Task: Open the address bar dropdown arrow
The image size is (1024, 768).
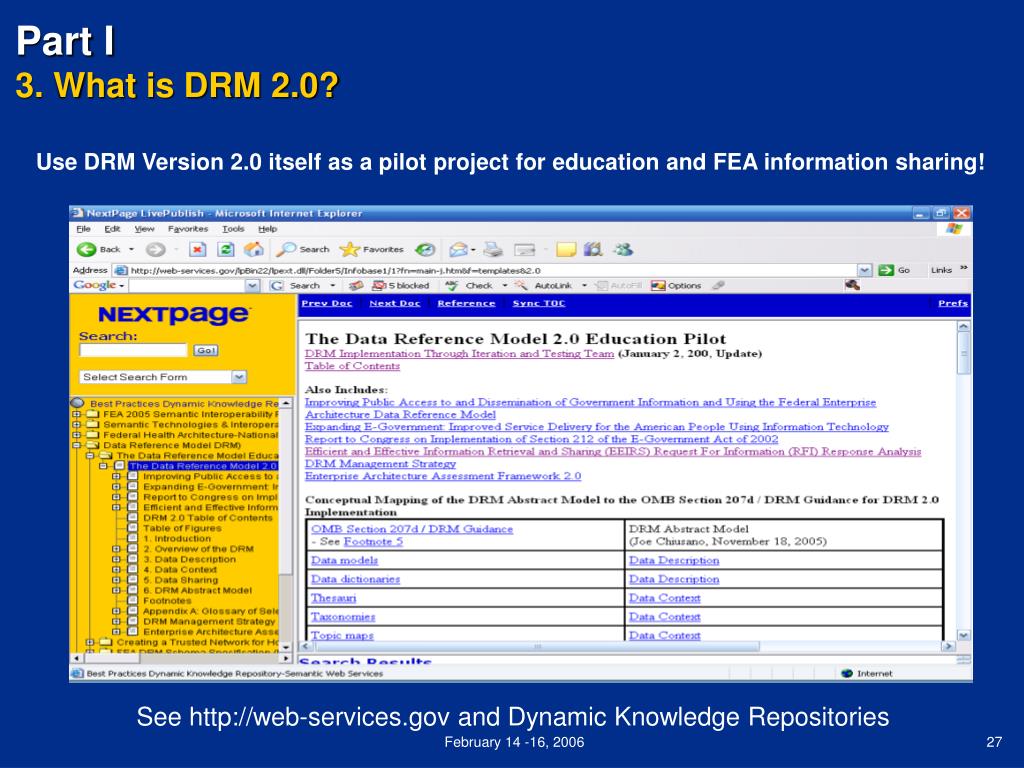Action: point(865,270)
